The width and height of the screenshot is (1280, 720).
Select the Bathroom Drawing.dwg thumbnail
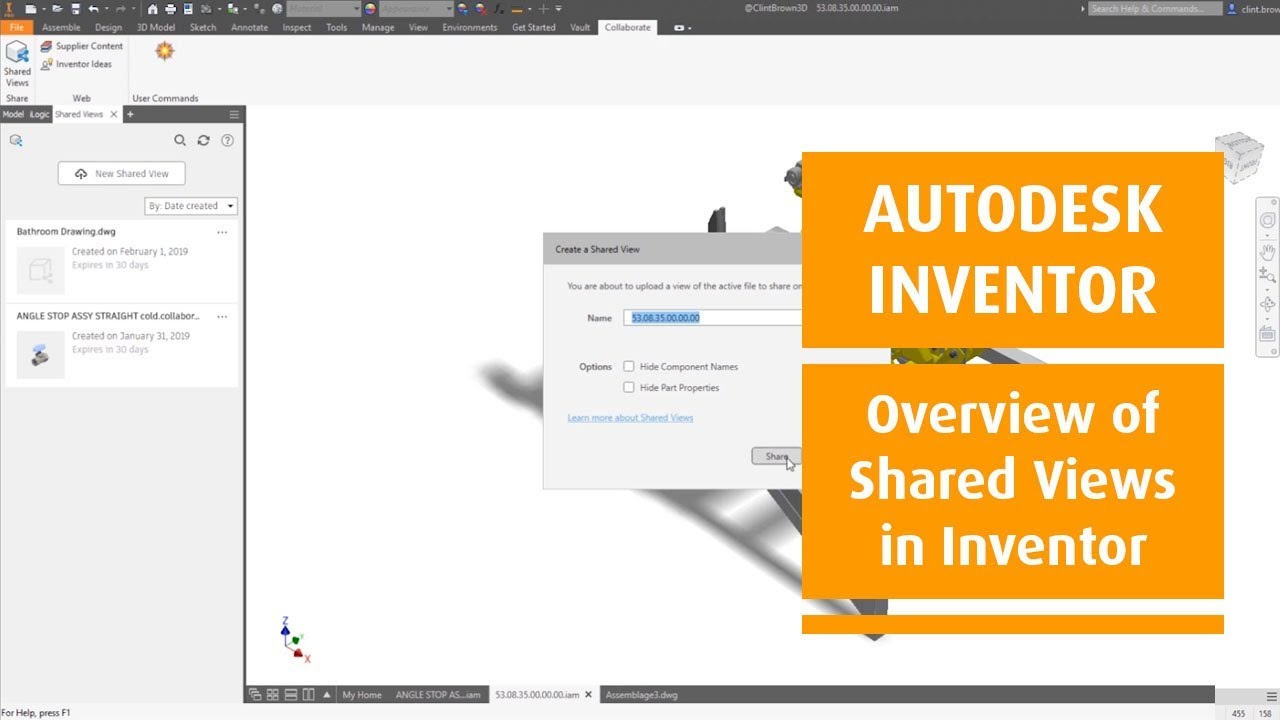[41, 270]
